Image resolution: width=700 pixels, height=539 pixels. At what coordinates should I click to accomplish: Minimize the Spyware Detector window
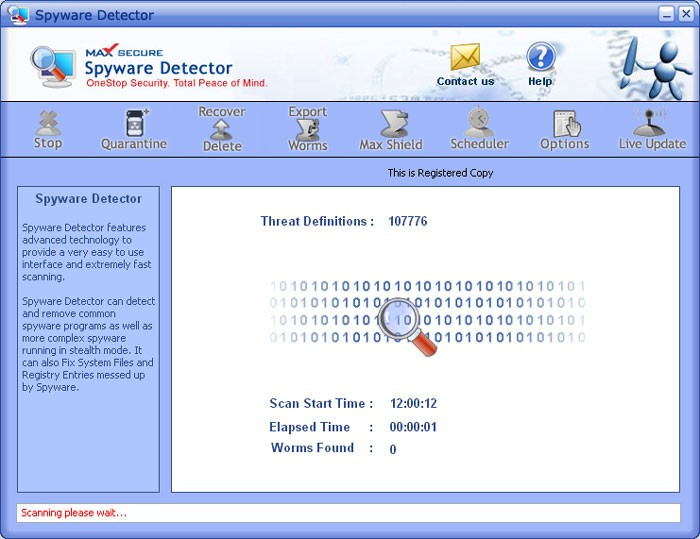(666, 14)
